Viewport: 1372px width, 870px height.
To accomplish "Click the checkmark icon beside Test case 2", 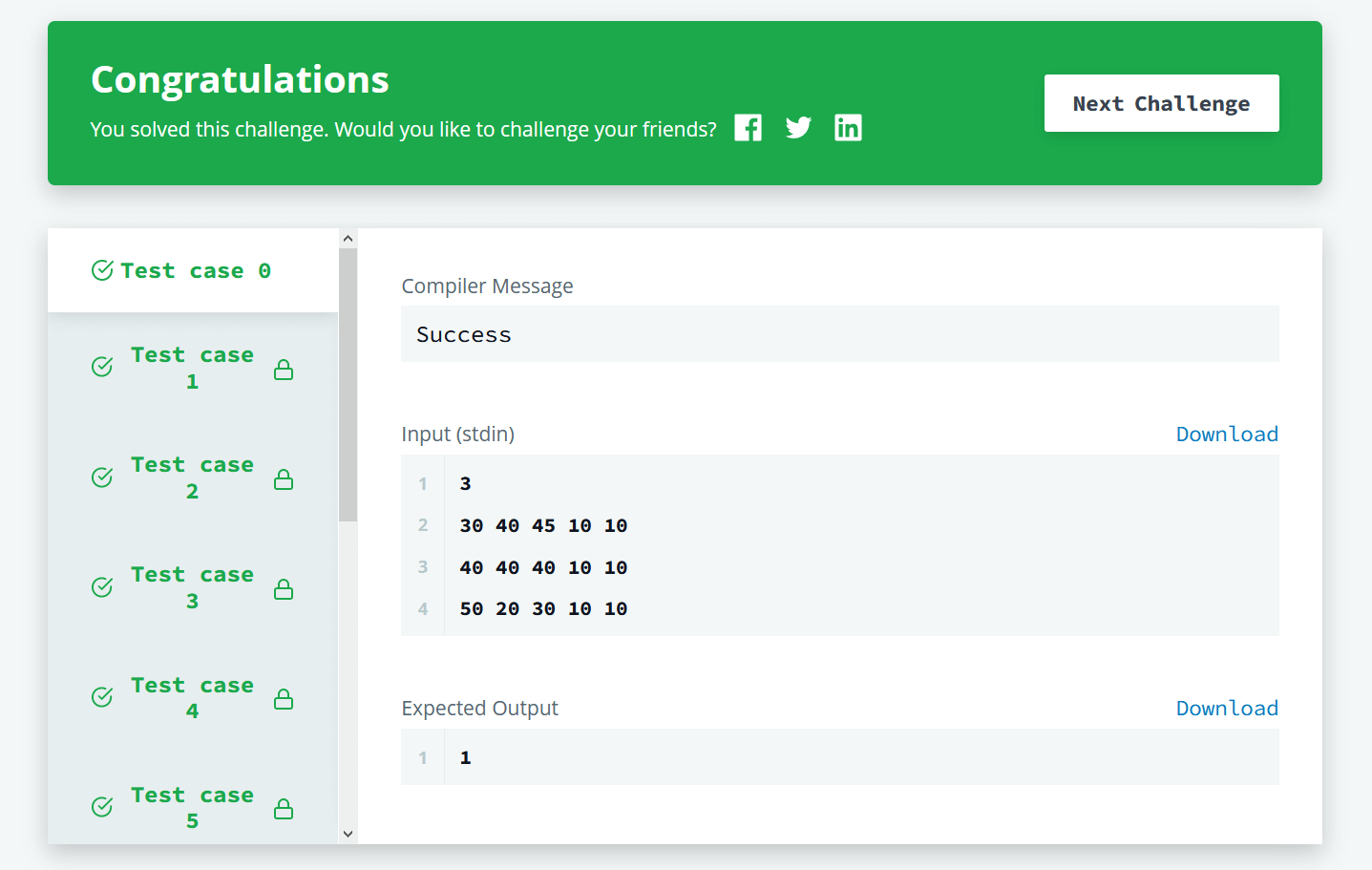I will coord(101,478).
